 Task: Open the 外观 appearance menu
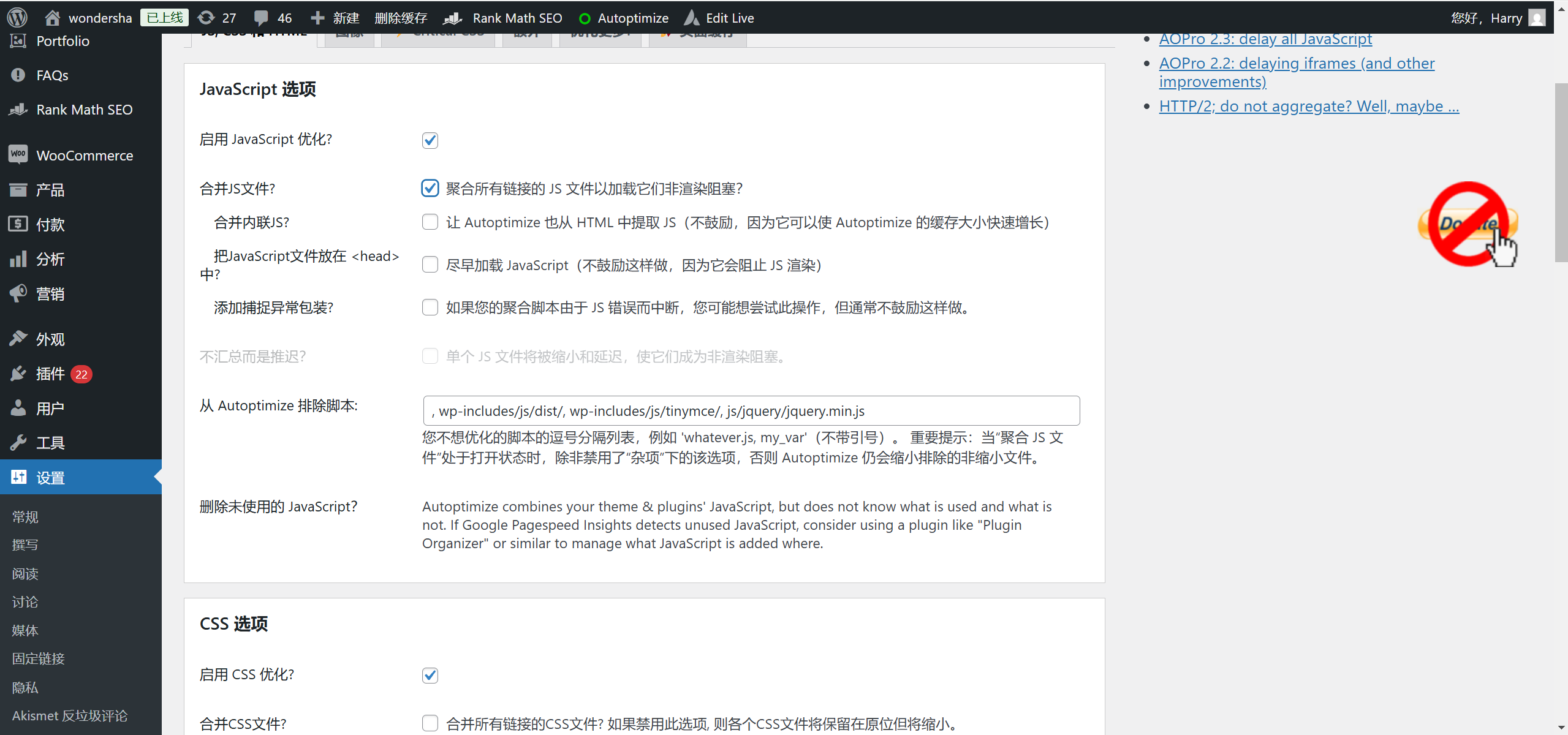[x=49, y=339]
